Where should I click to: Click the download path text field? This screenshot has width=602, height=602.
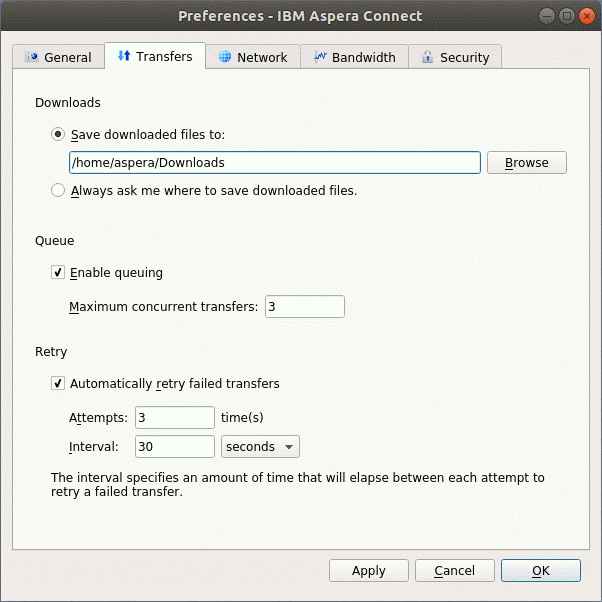pos(274,163)
